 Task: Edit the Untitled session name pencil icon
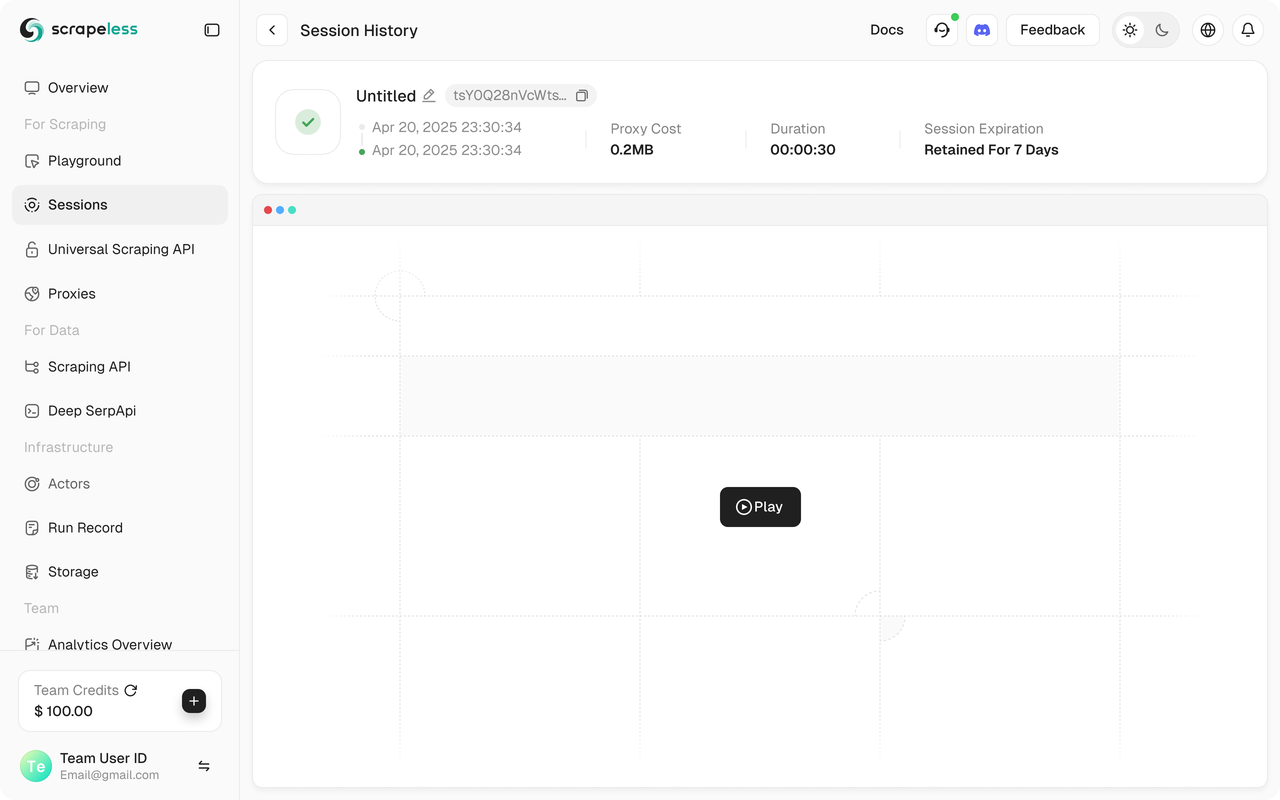(x=429, y=96)
